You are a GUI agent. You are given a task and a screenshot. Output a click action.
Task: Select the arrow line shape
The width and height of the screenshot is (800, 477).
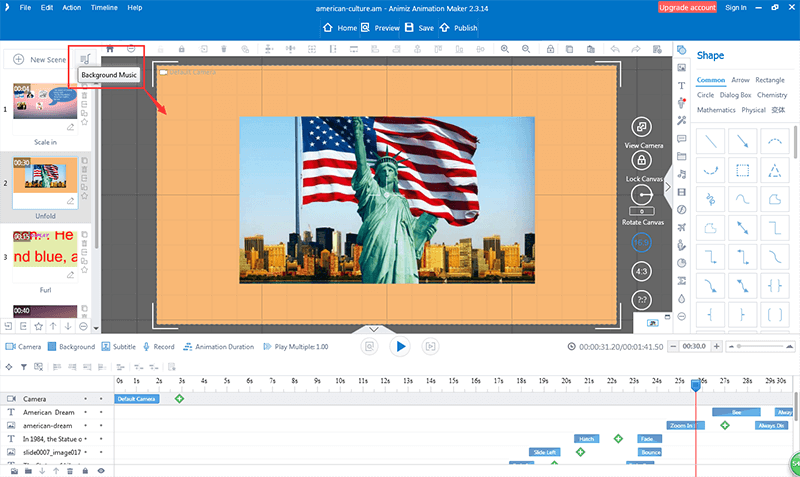click(742, 140)
